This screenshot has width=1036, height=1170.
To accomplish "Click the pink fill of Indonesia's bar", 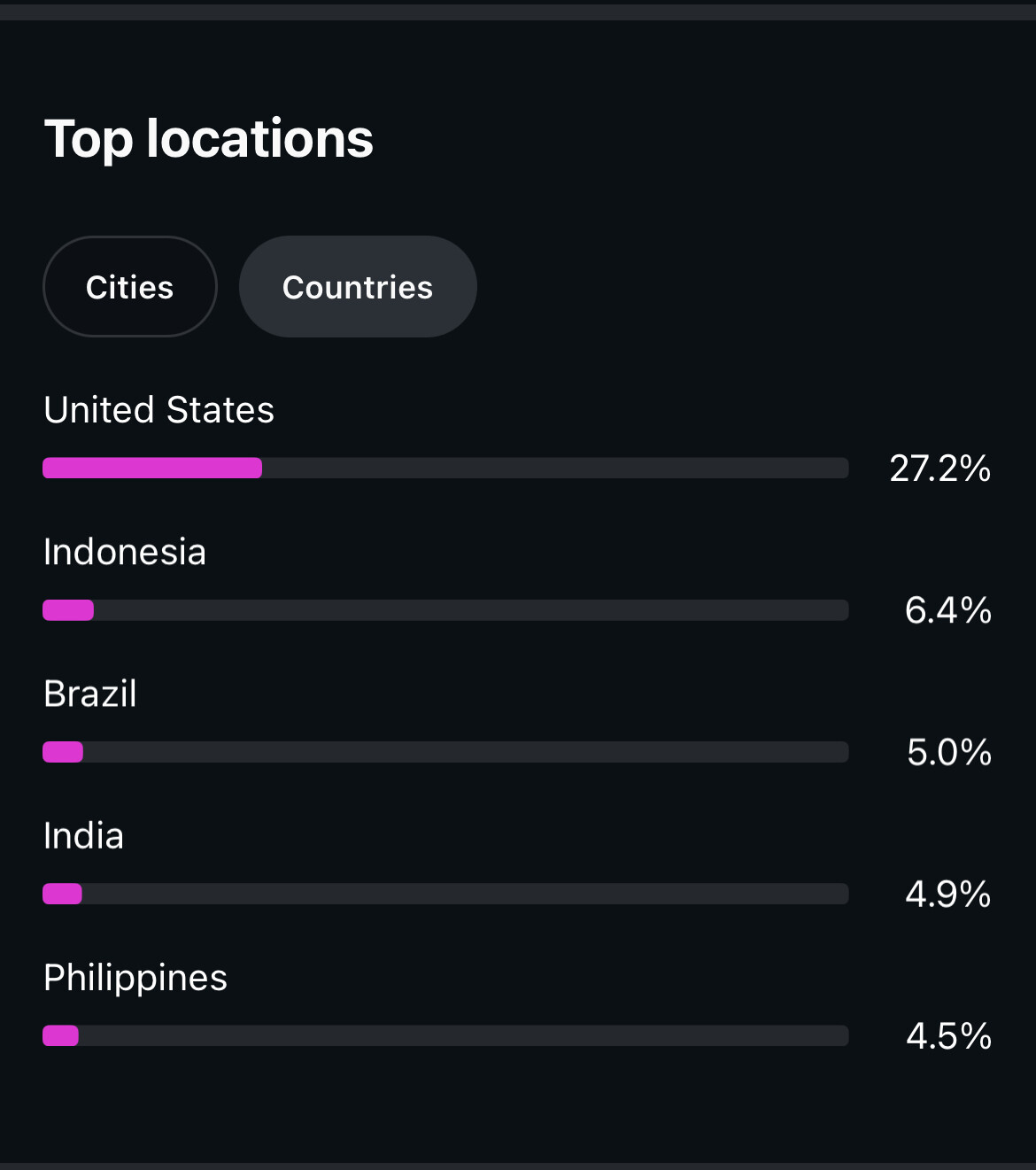I will tap(68, 610).
